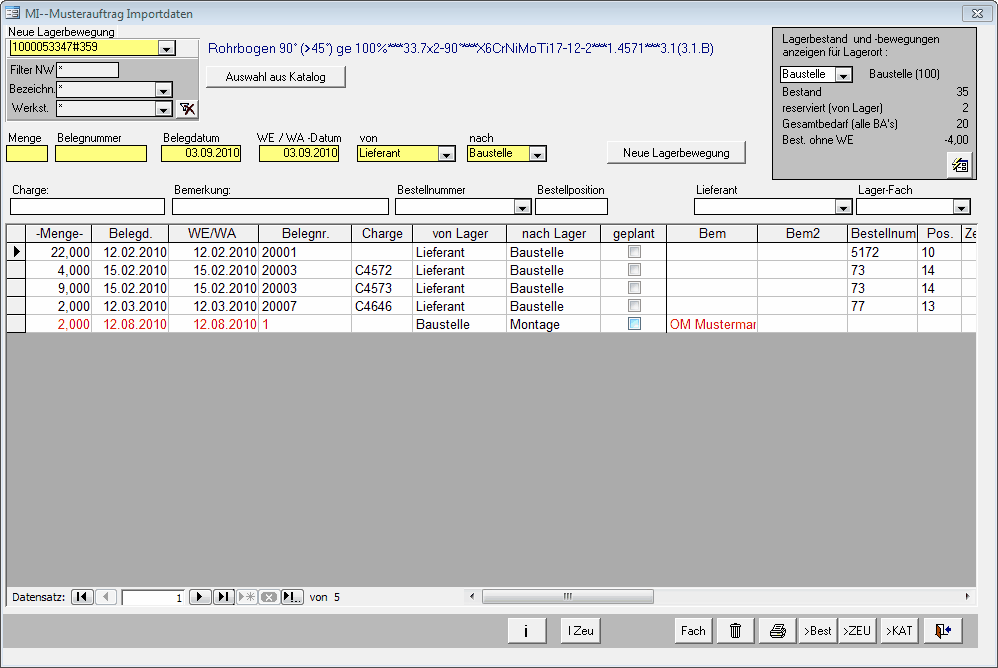Screen dimensions: 998x668
Task: Toggle geplant checkbox in the red Montage row
Action: tap(634, 325)
